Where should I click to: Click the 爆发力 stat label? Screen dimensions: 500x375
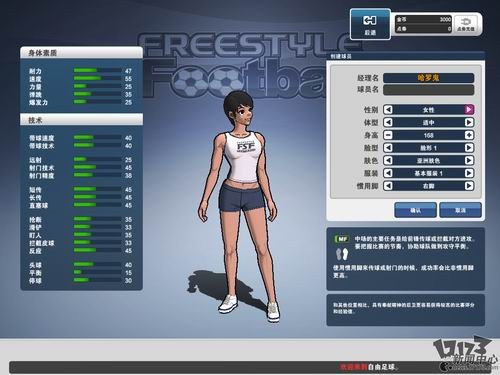[38, 102]
